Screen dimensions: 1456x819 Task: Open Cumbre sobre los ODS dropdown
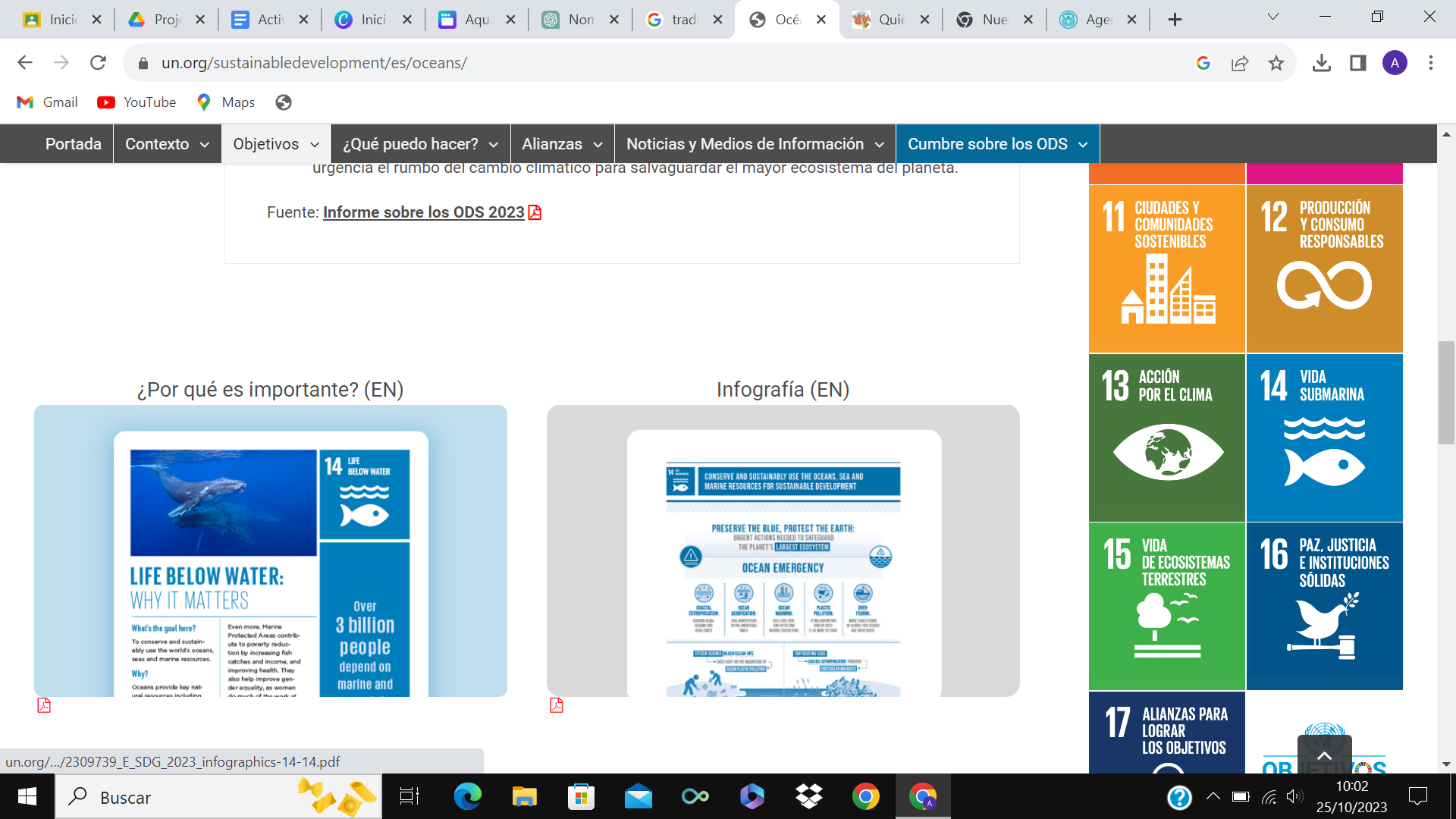click(997, 144)
